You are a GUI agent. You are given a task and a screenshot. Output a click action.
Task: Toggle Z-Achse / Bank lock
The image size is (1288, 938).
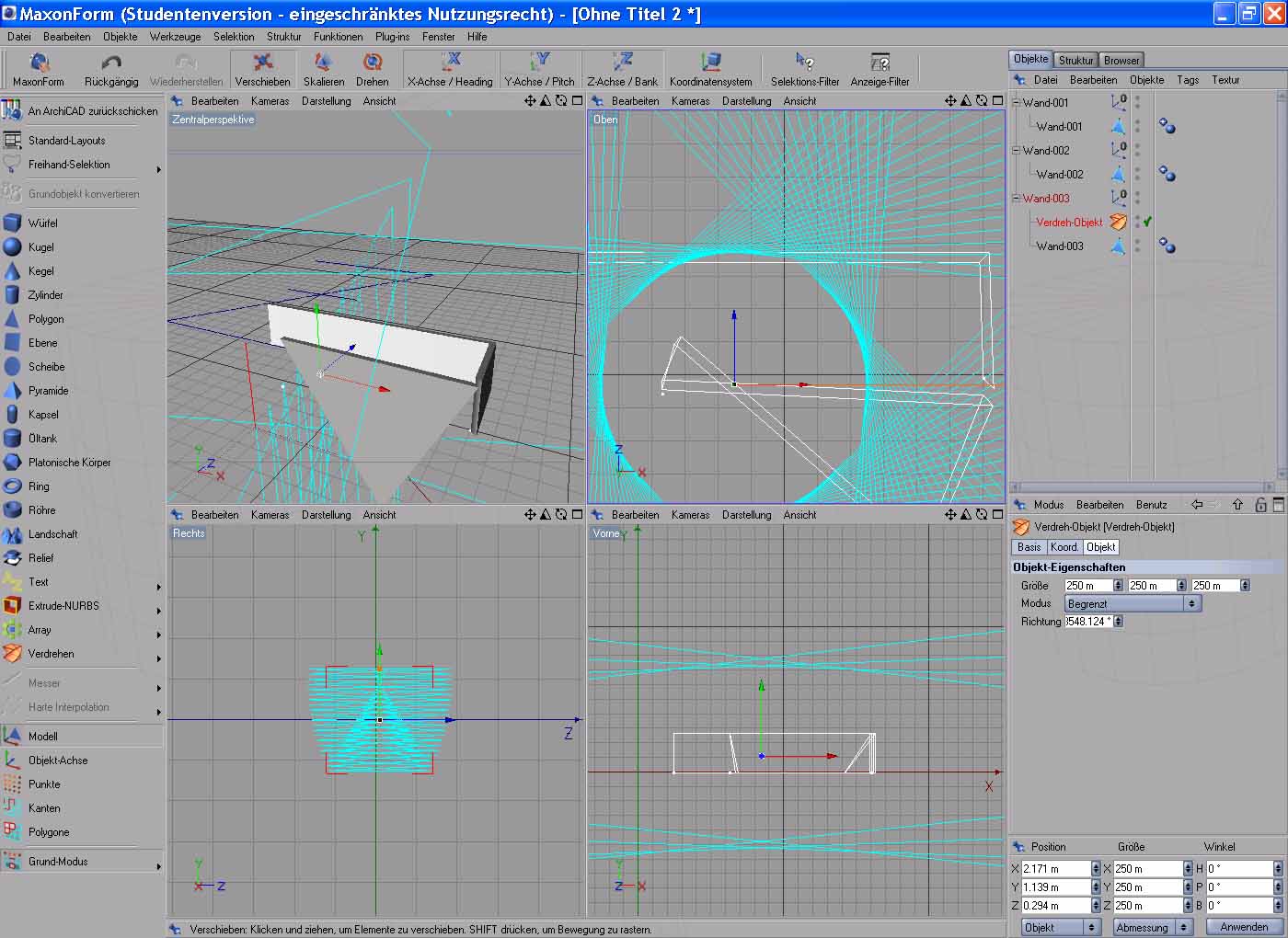click(622, 69)
